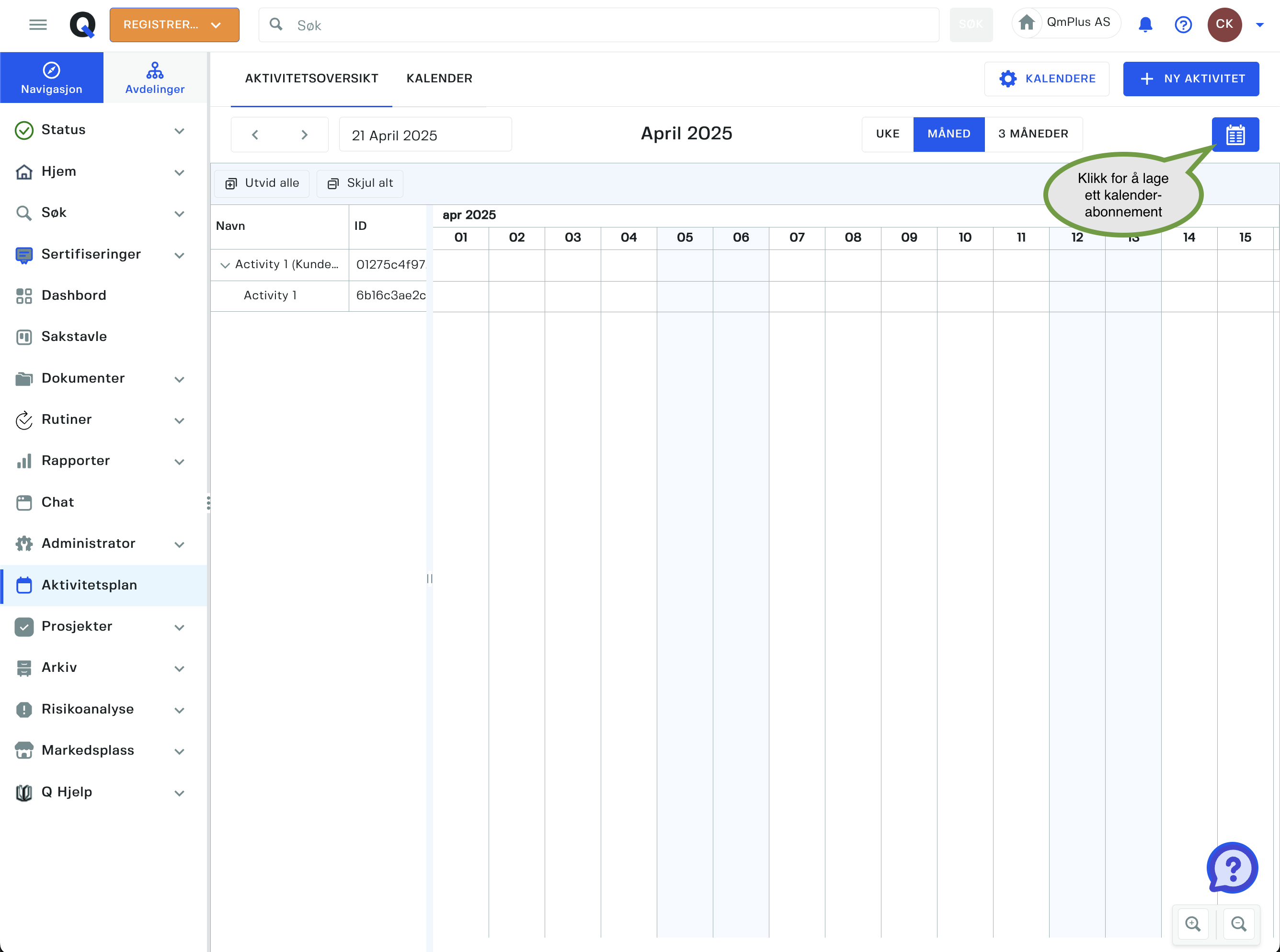
Task: Switch to AKTIVITETSOVERSIKT tab
Action: (x=311, y=79)
